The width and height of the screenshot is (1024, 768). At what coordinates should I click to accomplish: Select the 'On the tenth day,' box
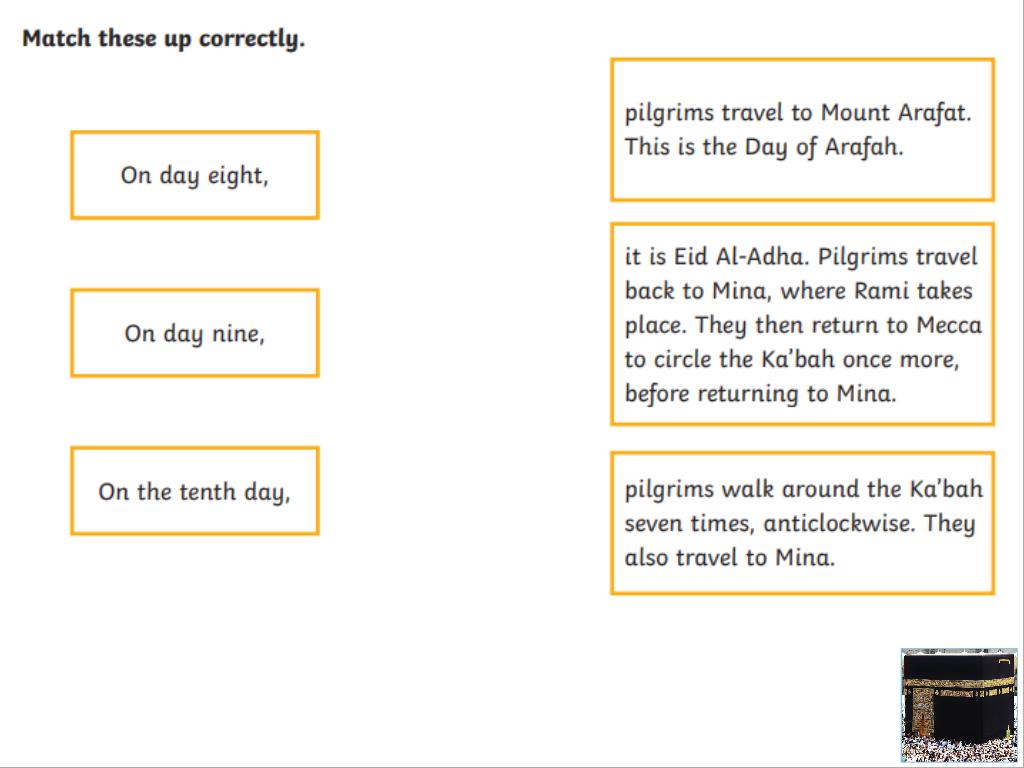click(194, 491)
